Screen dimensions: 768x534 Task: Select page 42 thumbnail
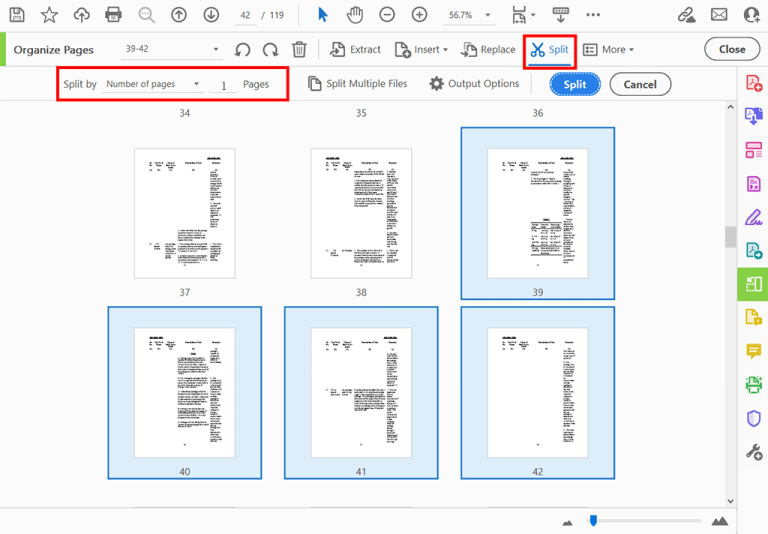[x=538, y=392]
